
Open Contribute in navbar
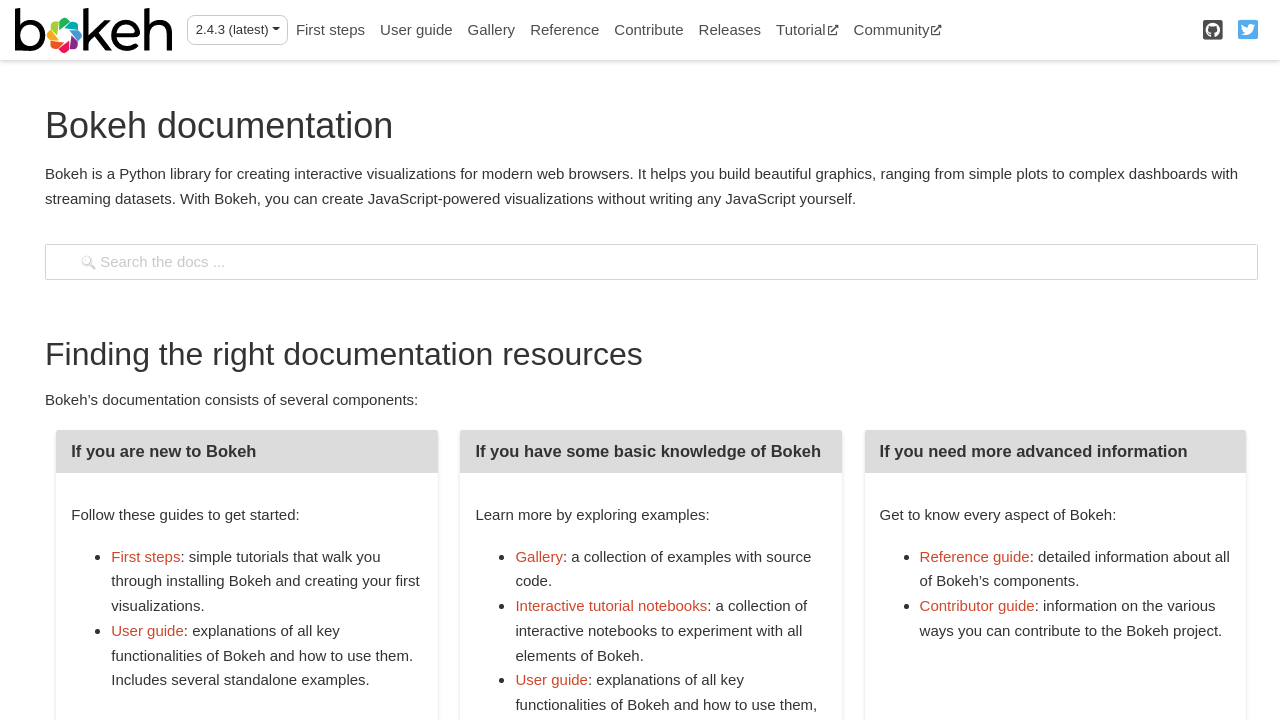(648, 30)
